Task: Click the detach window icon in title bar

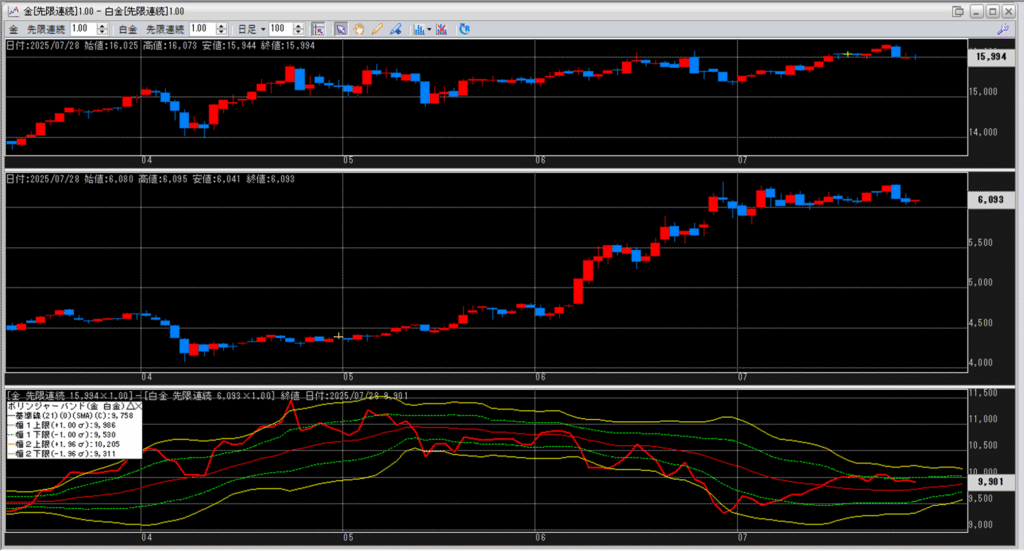Action: point(958,10)
